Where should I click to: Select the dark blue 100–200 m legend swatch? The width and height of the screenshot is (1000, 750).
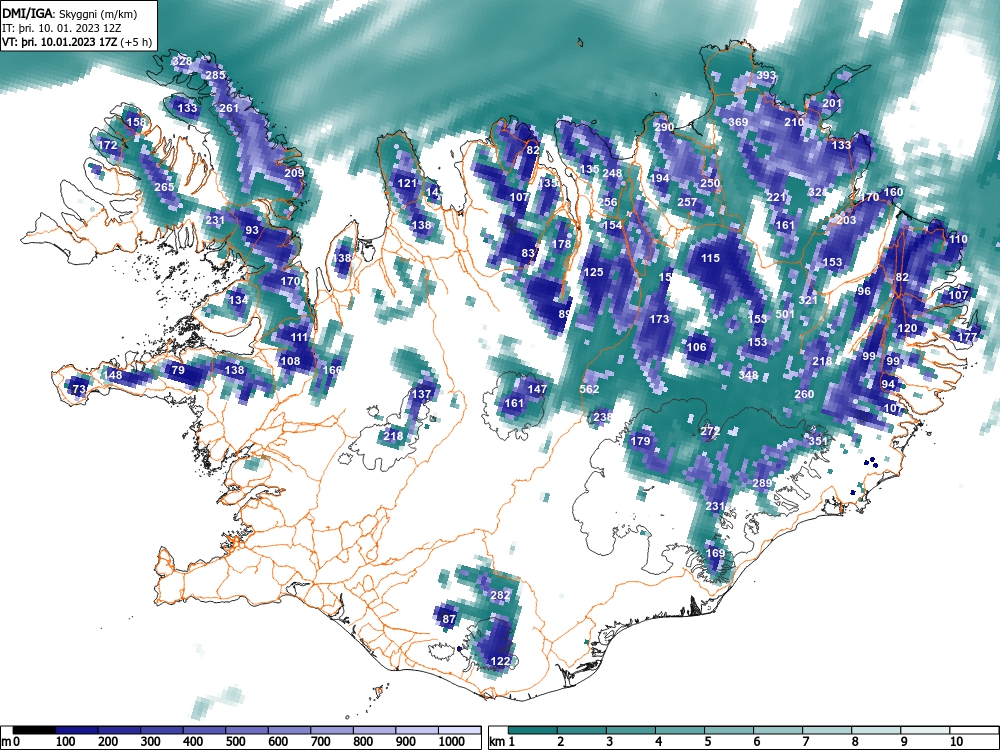pyautogui.click(x=77, y=730)
